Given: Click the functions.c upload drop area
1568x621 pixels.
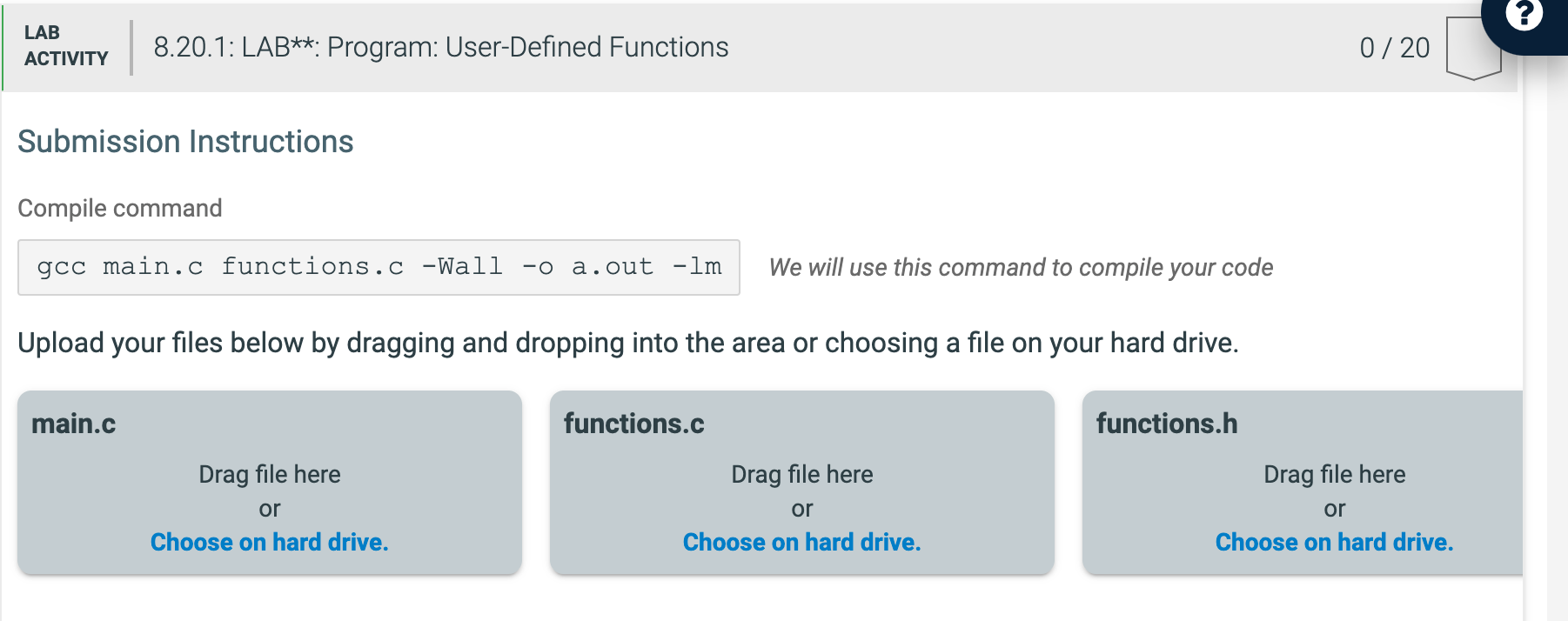Looking at the screenshot, I should (x=802, y=483).
